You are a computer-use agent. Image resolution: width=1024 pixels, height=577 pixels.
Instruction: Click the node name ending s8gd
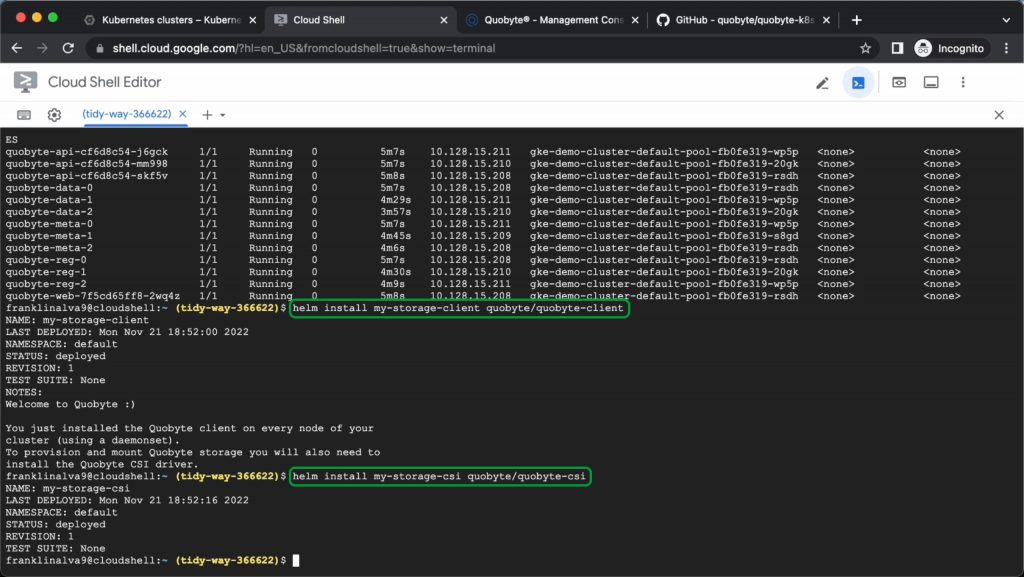click(664, 236)
